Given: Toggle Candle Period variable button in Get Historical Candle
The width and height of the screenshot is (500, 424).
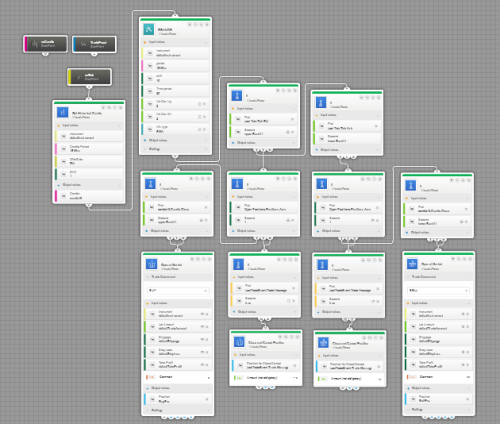Looking at the screenshot, I should tap(63, 149).
